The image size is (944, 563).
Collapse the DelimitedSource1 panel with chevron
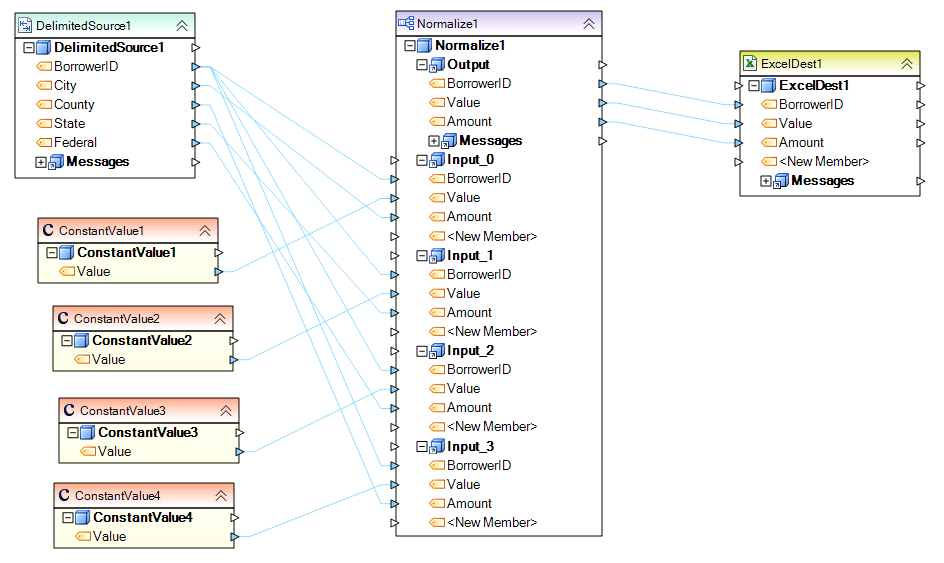click(181, 25)
